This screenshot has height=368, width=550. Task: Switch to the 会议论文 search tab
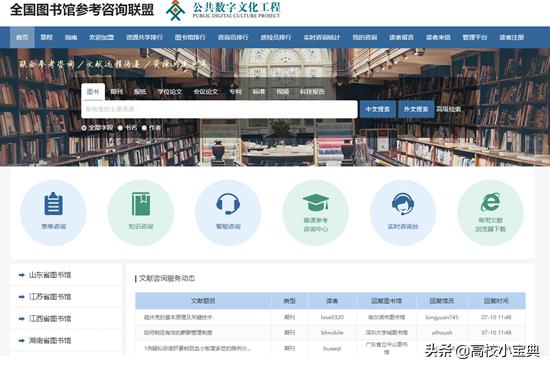tap(206, 92)
